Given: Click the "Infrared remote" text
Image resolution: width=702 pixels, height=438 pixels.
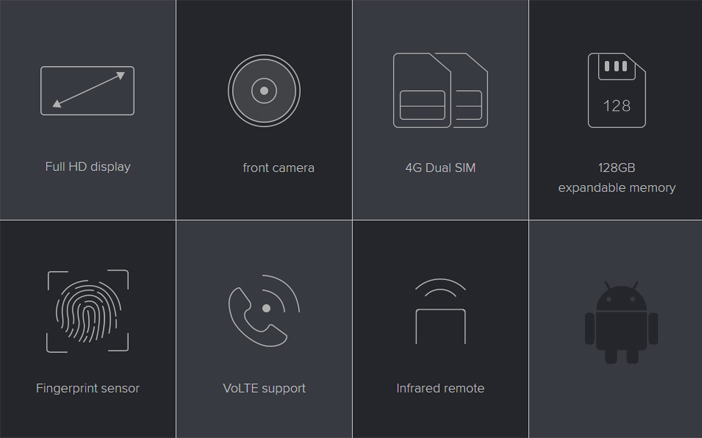Looking at the screenshot, I should pos(440,388).
